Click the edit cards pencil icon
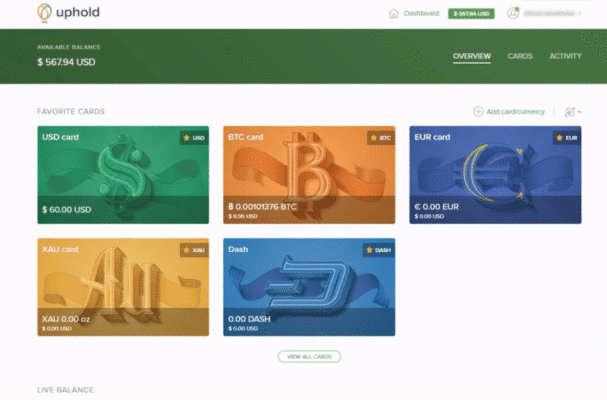 [569, 112]
